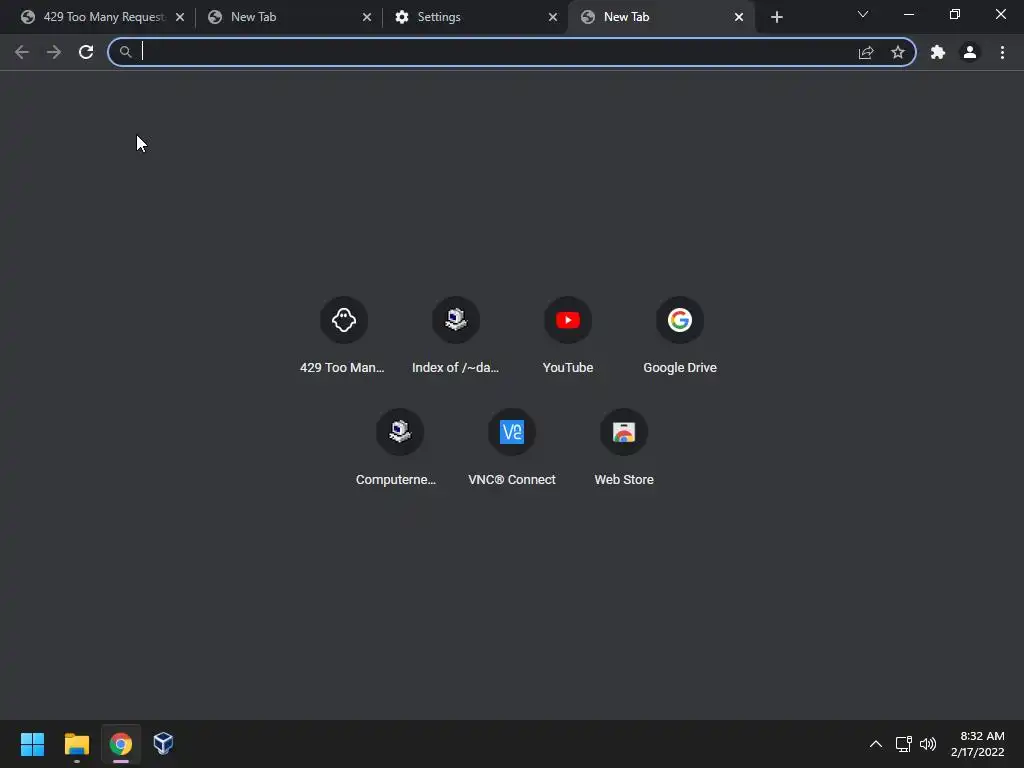
Task: Open the Windows Start menu
Action: pos(32,744)
